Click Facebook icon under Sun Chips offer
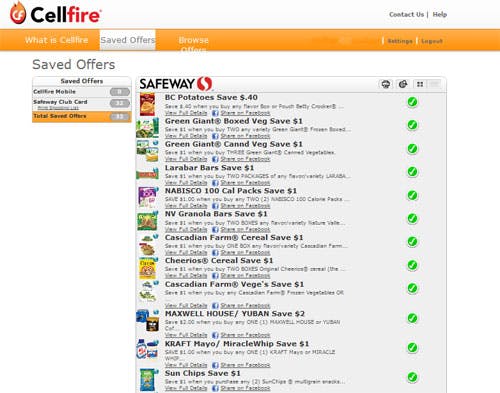 point(215,388)
